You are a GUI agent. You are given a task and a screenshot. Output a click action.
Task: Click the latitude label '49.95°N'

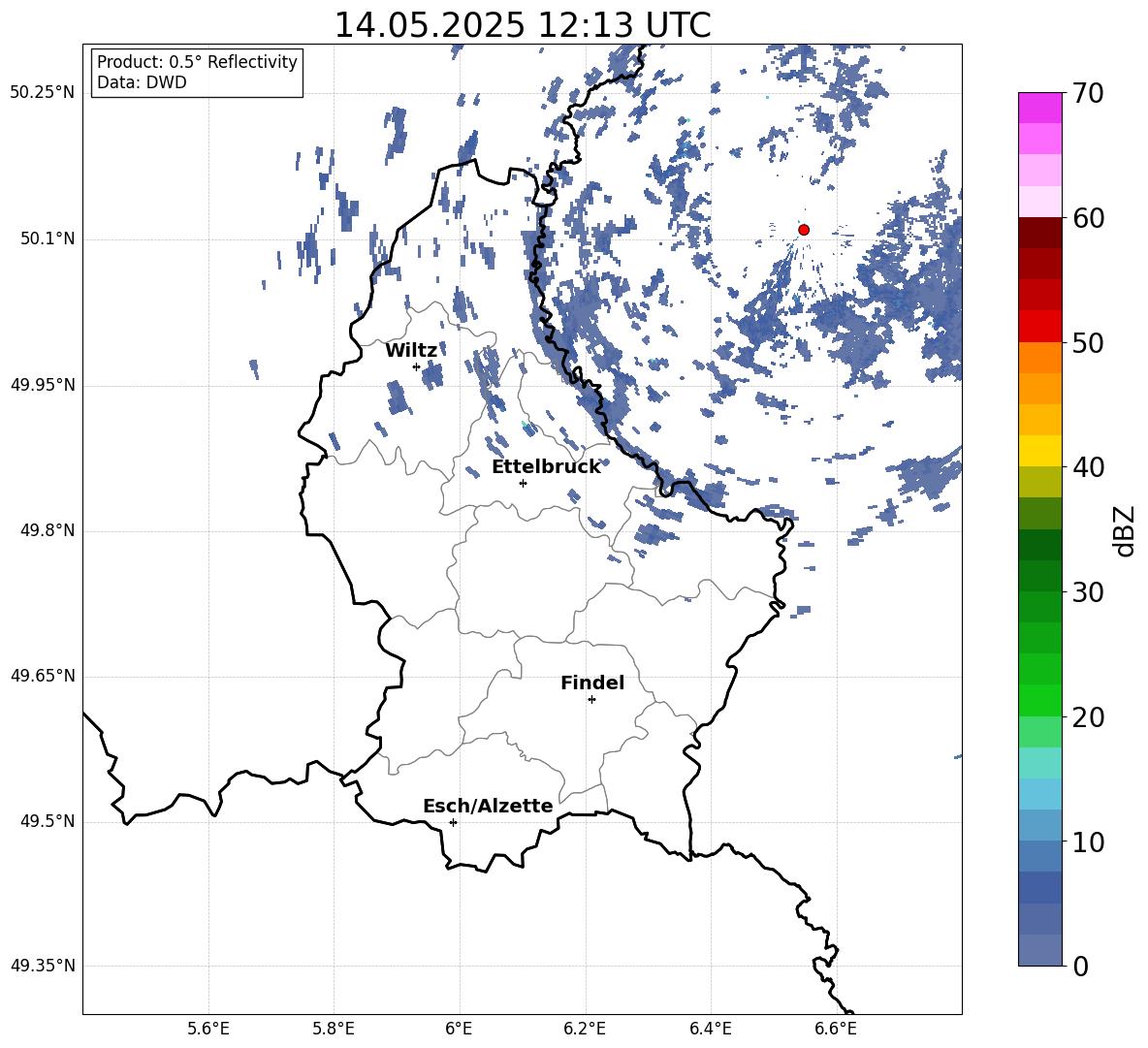tap(43, 386)
